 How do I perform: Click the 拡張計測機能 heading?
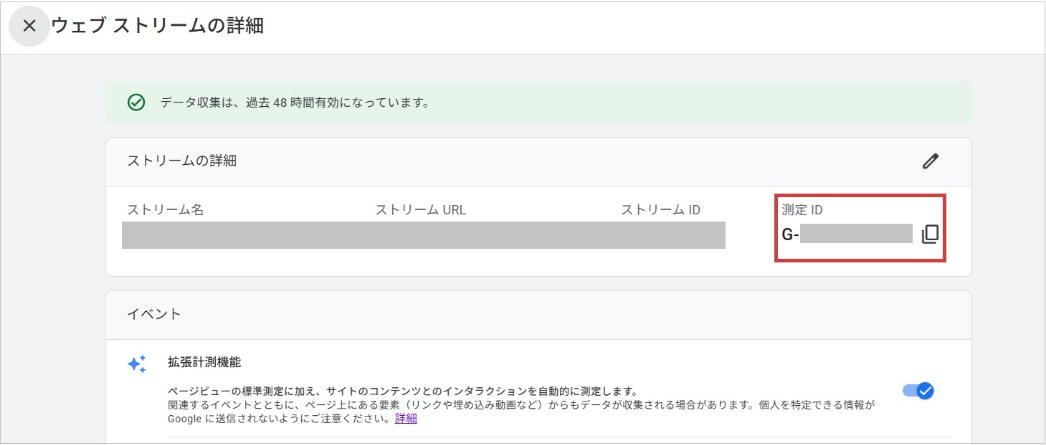pyautogui.click(x=205, y=363)
